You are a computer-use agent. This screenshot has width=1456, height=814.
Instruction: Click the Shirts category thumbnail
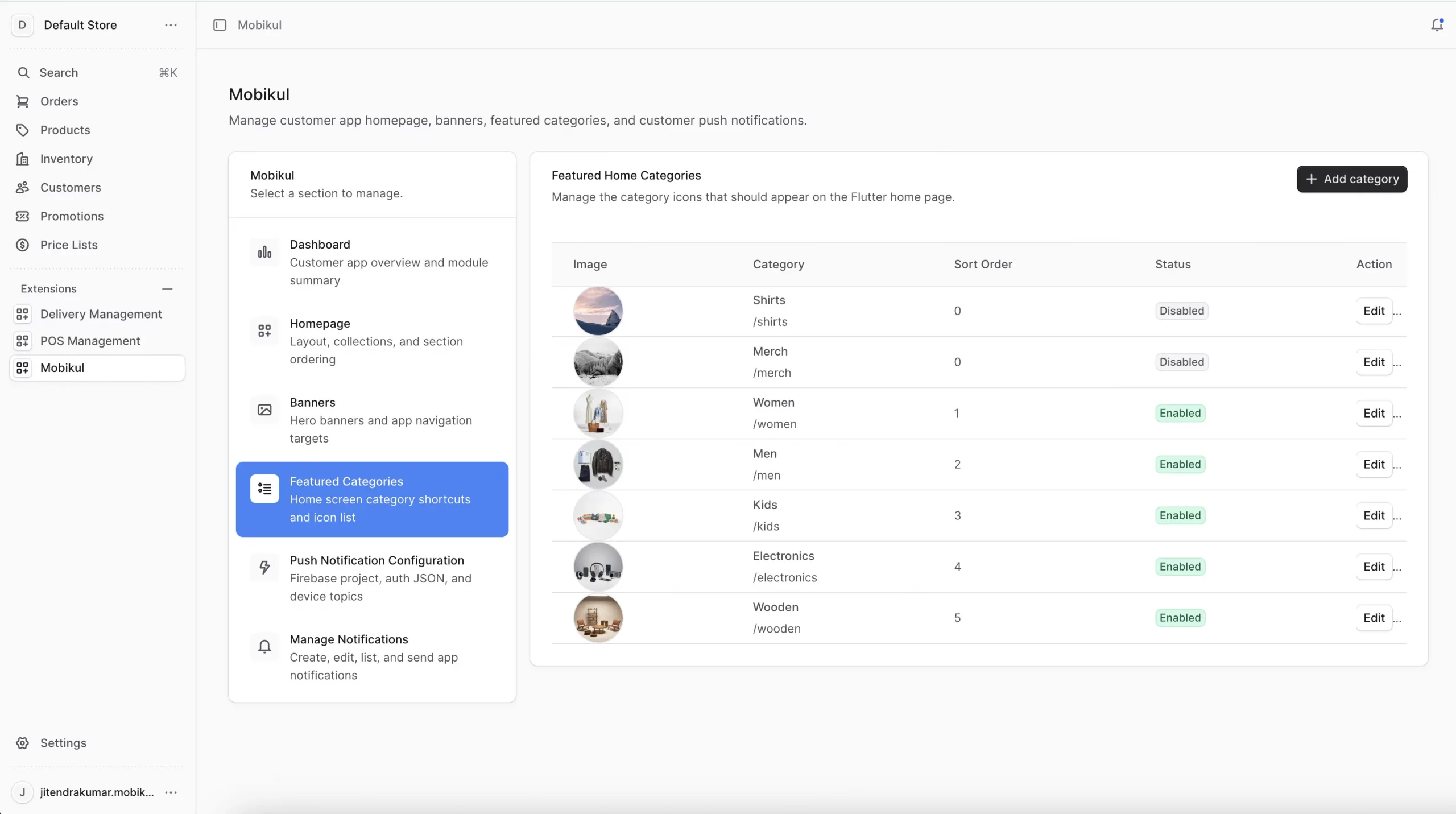(x=598, y=311)
